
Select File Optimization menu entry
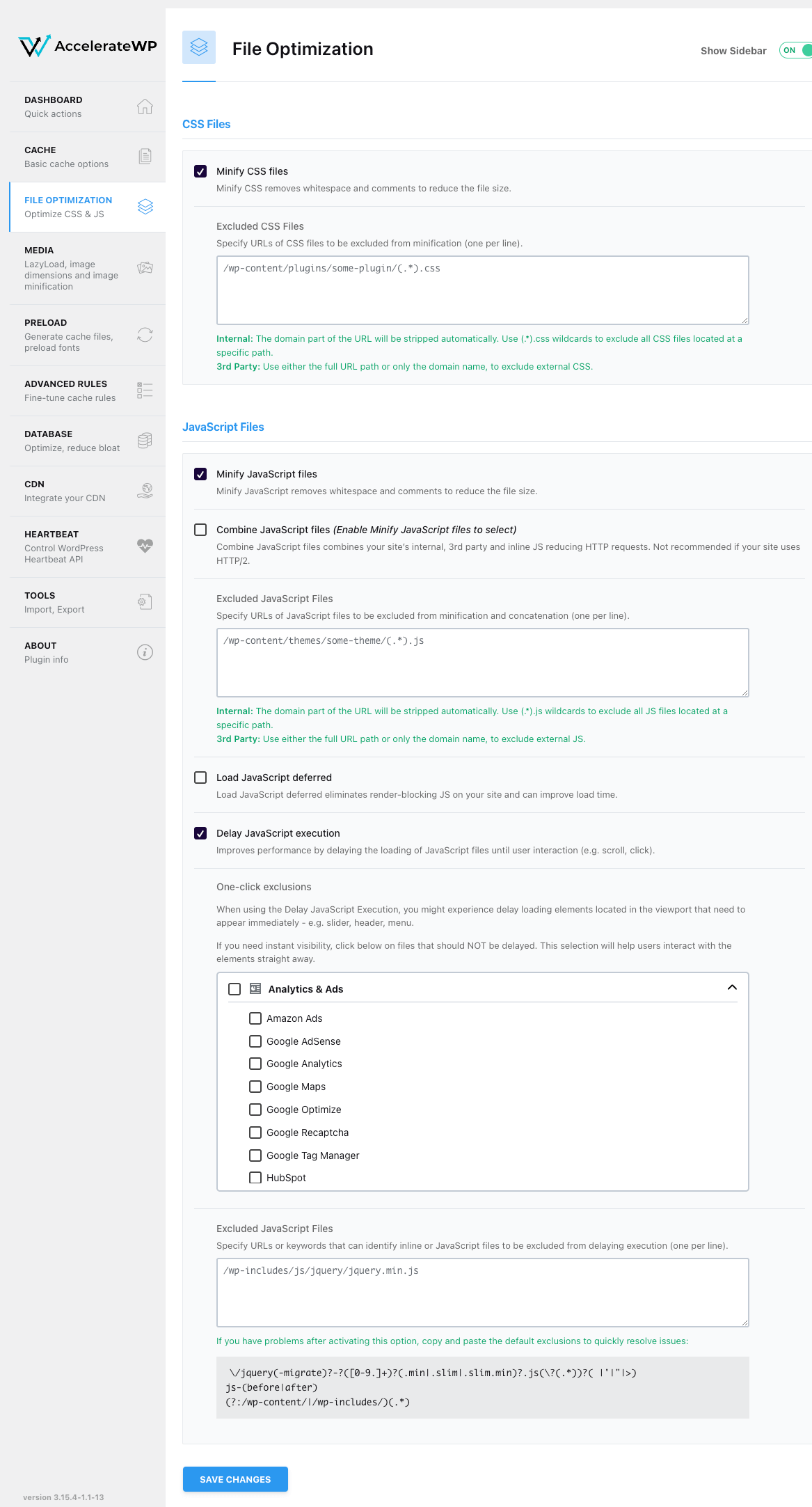click(88, 207)
